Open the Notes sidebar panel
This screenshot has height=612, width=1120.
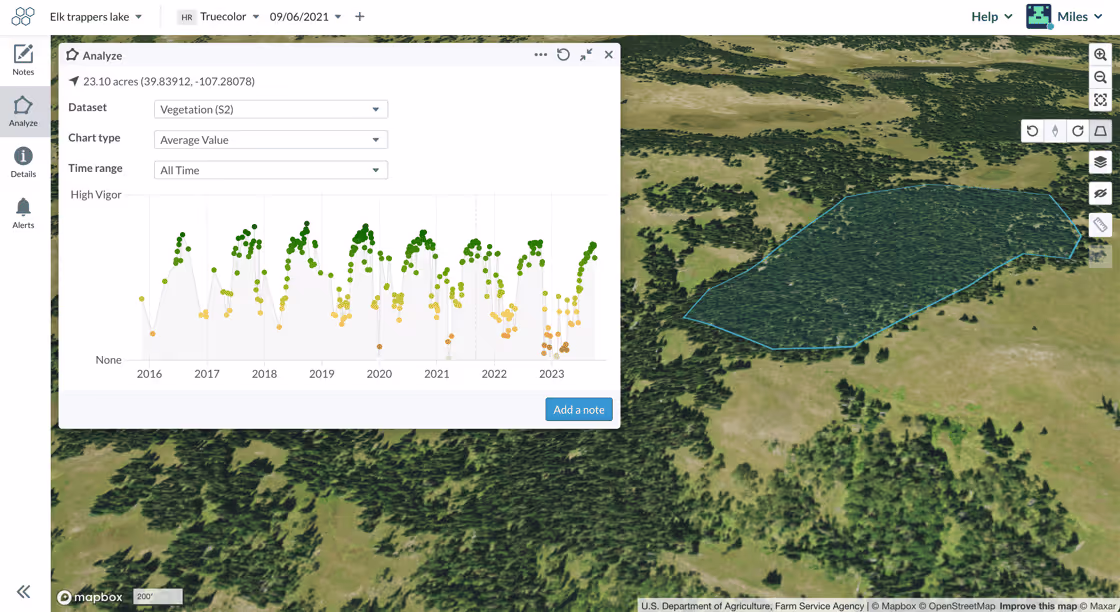tap(23, 60)
